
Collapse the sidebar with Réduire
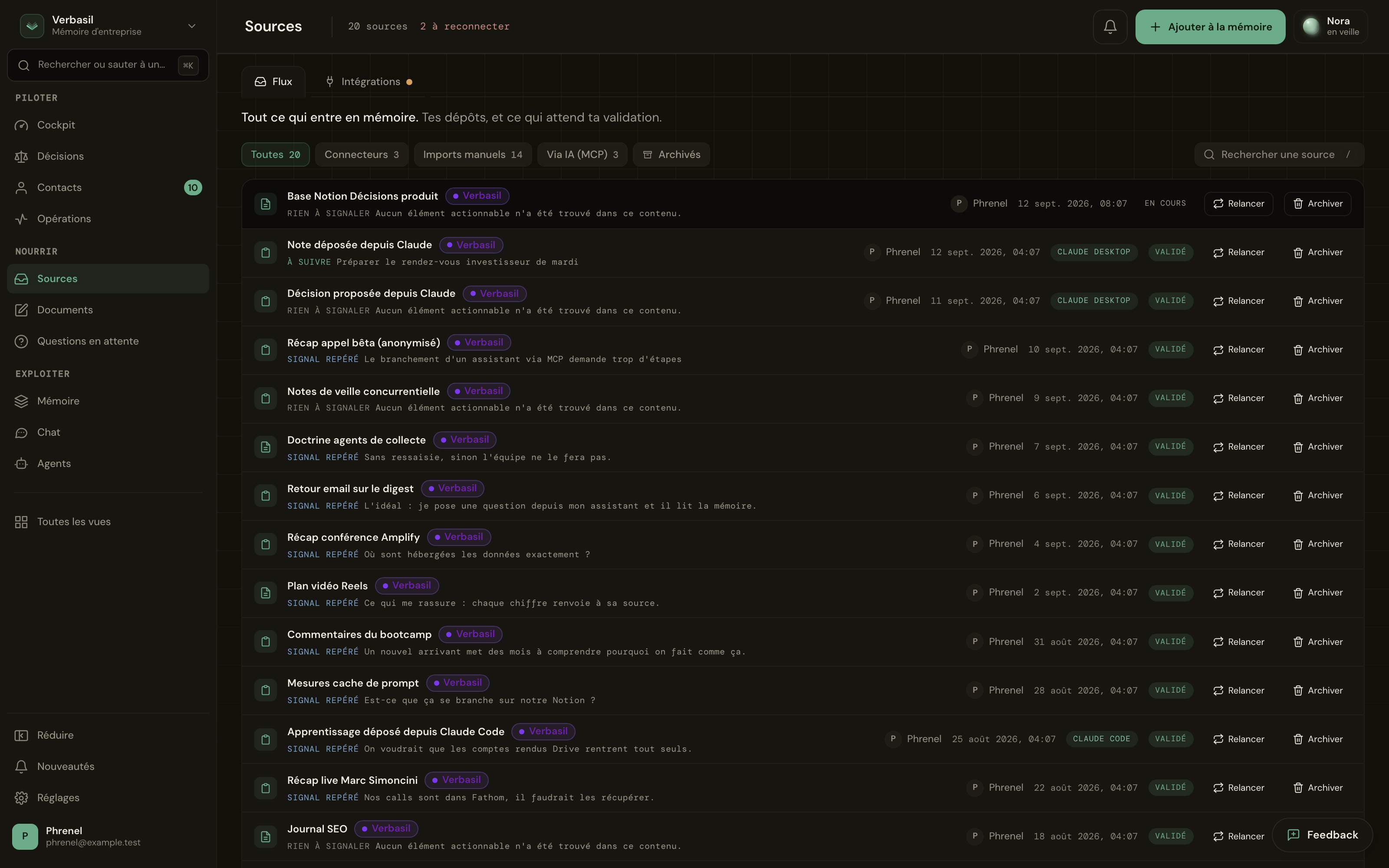click(x=108, y=735)
